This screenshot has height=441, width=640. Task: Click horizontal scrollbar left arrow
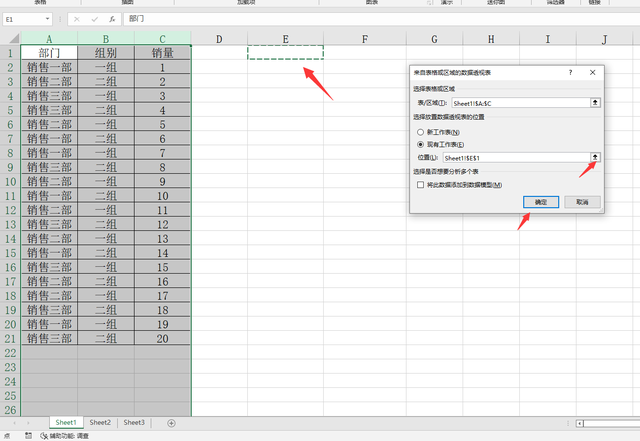point(580,423)
